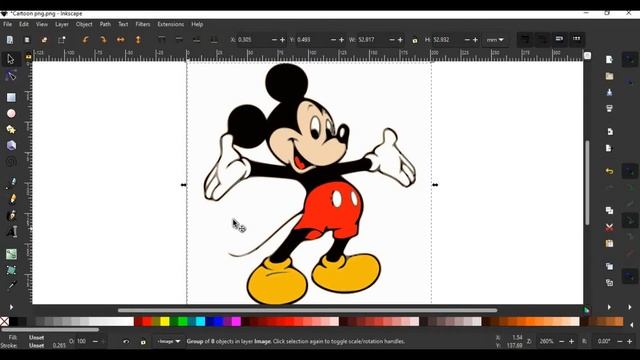Open the mm units dropdown
This screenshot has width=640, height=360.
click(495, 40)
